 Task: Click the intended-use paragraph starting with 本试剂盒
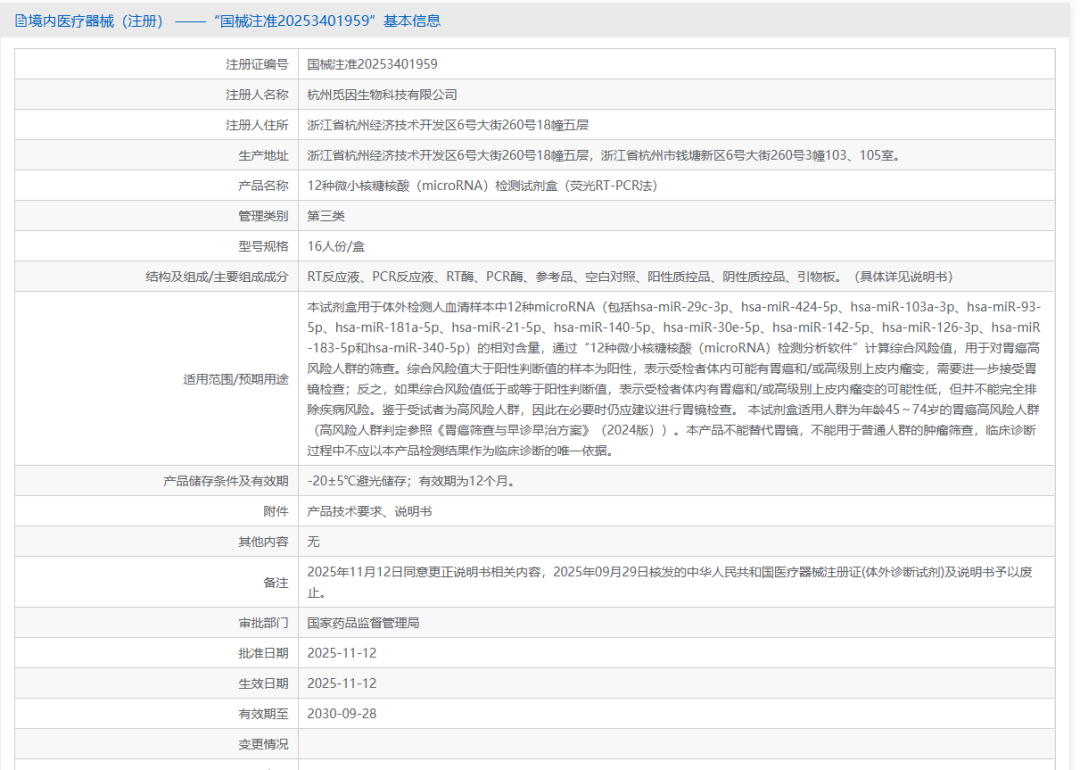click(x=672, y=379)
